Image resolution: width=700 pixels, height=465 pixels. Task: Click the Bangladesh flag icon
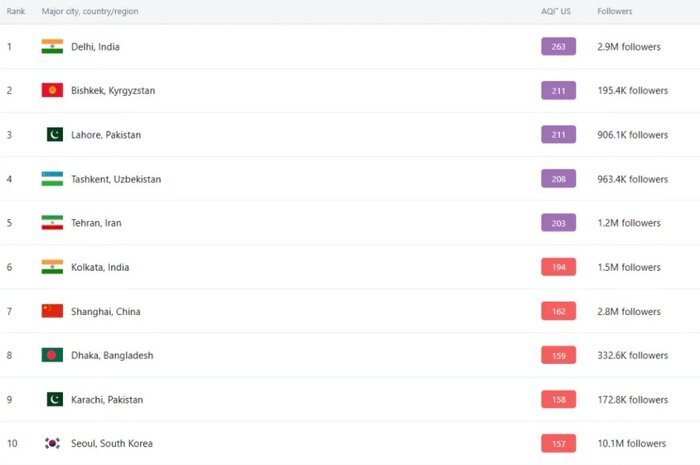(52, 355)
